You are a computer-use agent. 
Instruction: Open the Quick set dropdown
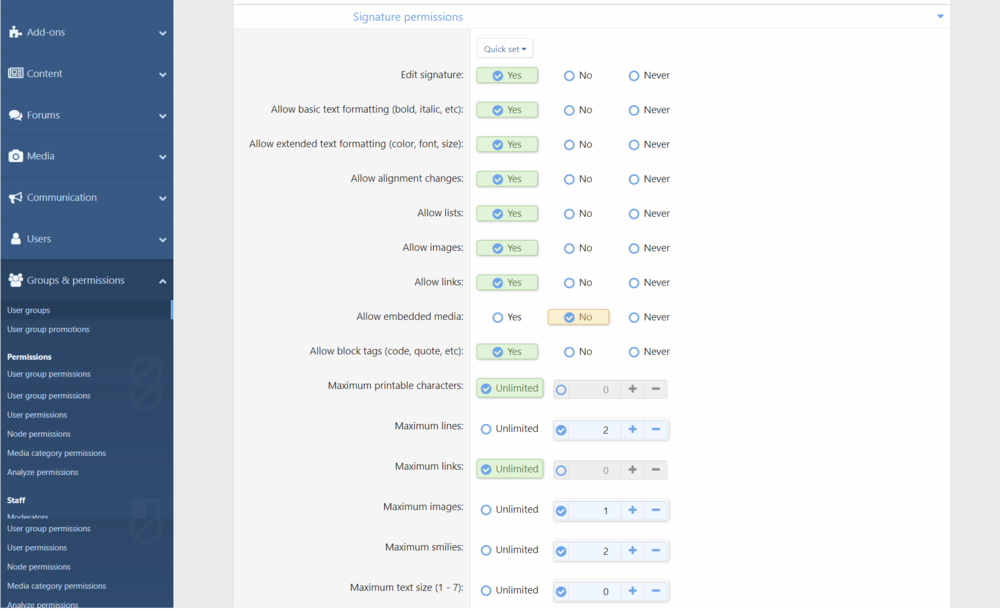tap(505, 49)
